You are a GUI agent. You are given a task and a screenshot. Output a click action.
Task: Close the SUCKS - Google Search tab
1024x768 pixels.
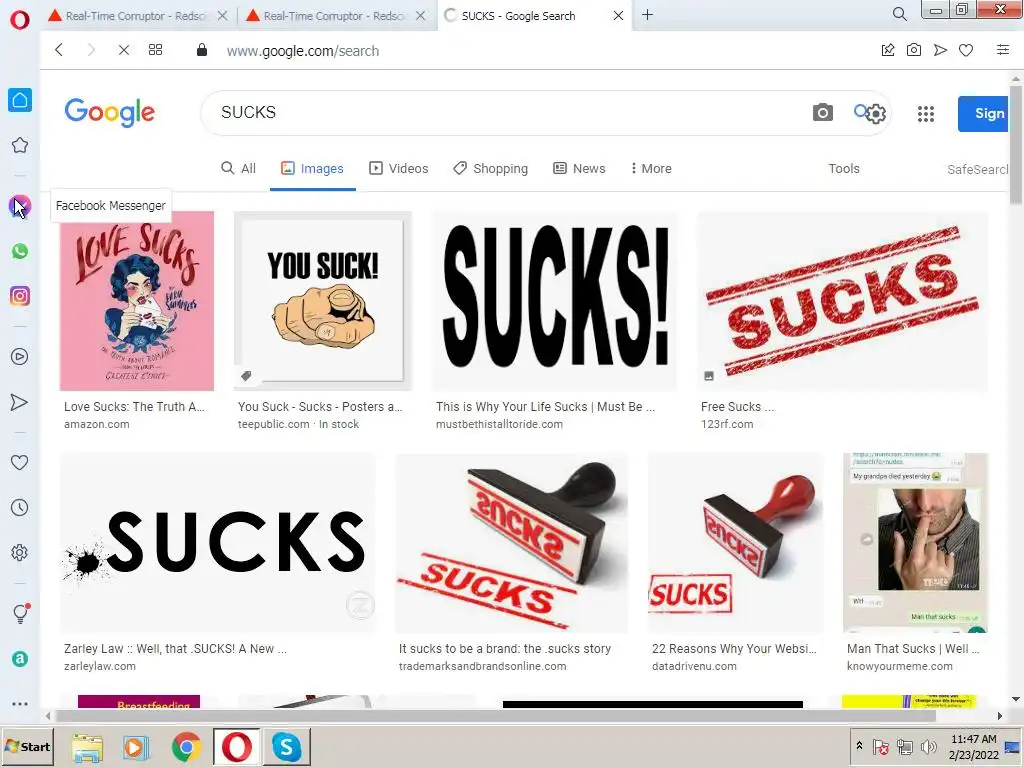618,16
